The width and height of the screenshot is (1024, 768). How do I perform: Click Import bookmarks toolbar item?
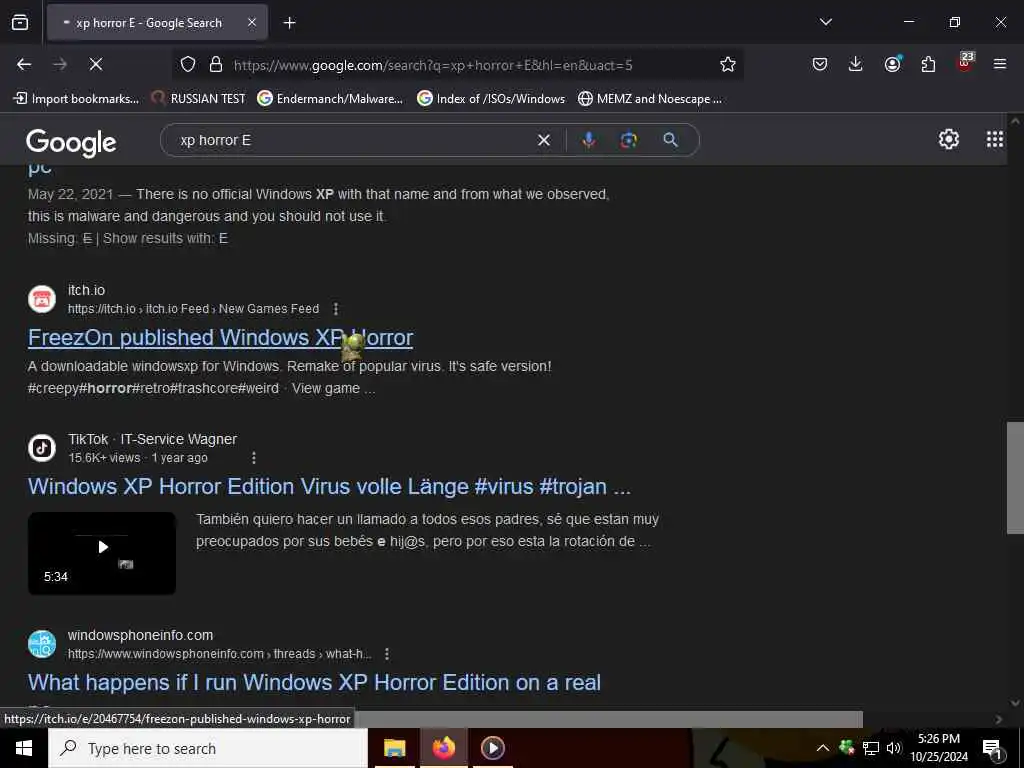tap(76, 99)
